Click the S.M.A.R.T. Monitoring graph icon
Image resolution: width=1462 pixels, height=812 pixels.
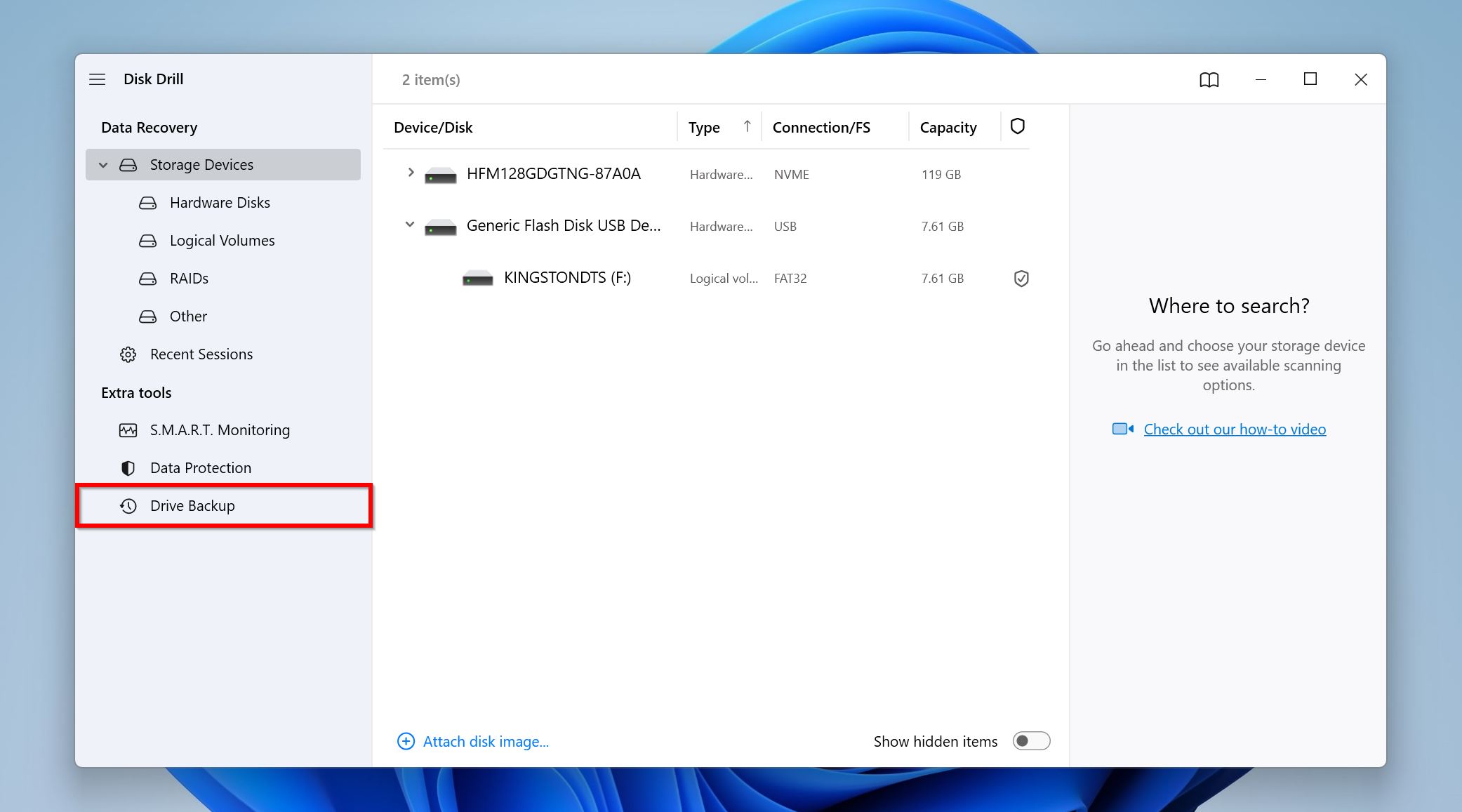click(x=128, y=430)
